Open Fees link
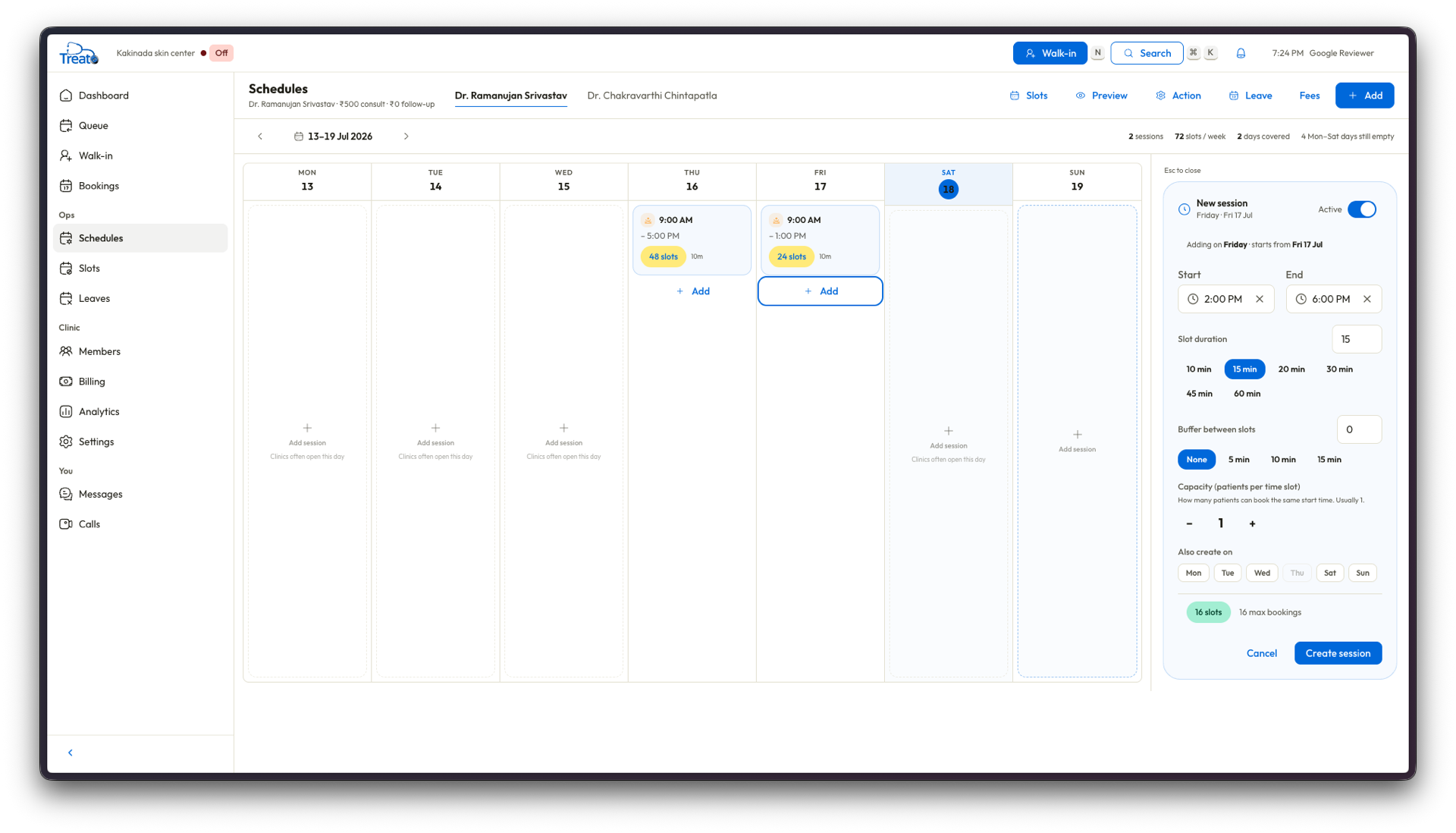Image resolution: width=1456 pixels, height=833 pixels. (x=1309, y=96)
